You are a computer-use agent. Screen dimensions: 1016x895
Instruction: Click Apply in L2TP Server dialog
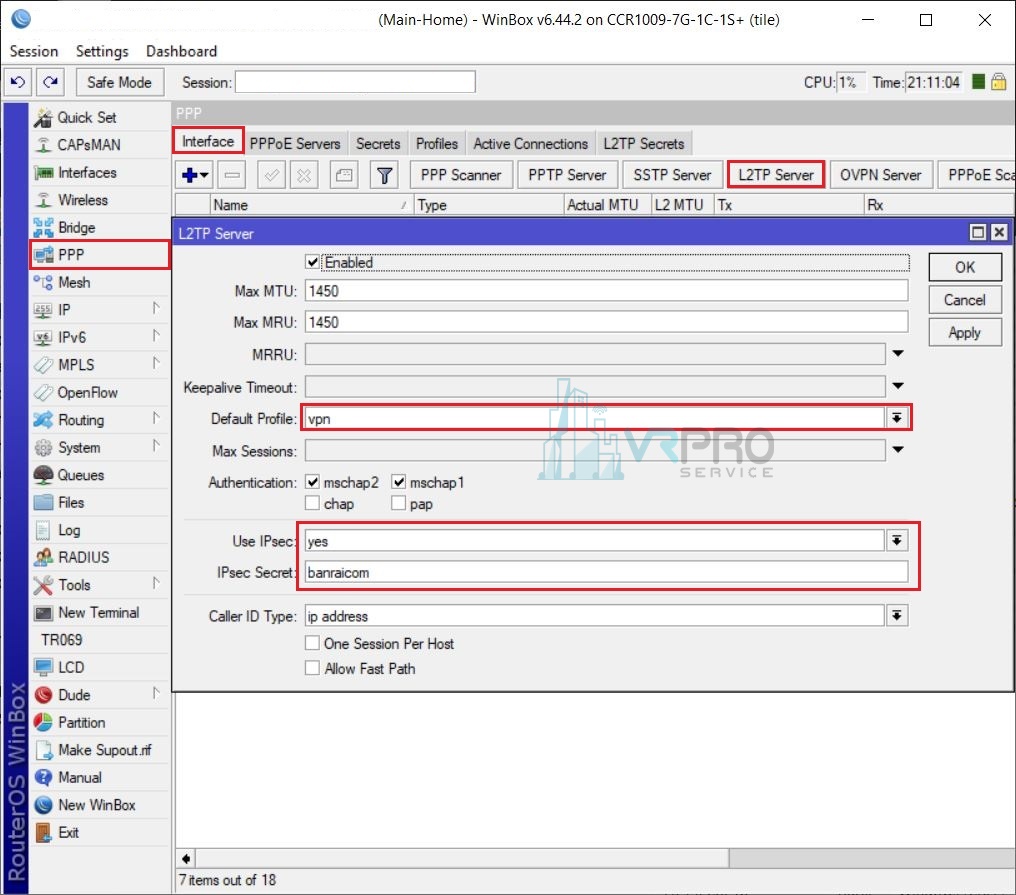tap(965, 332)
